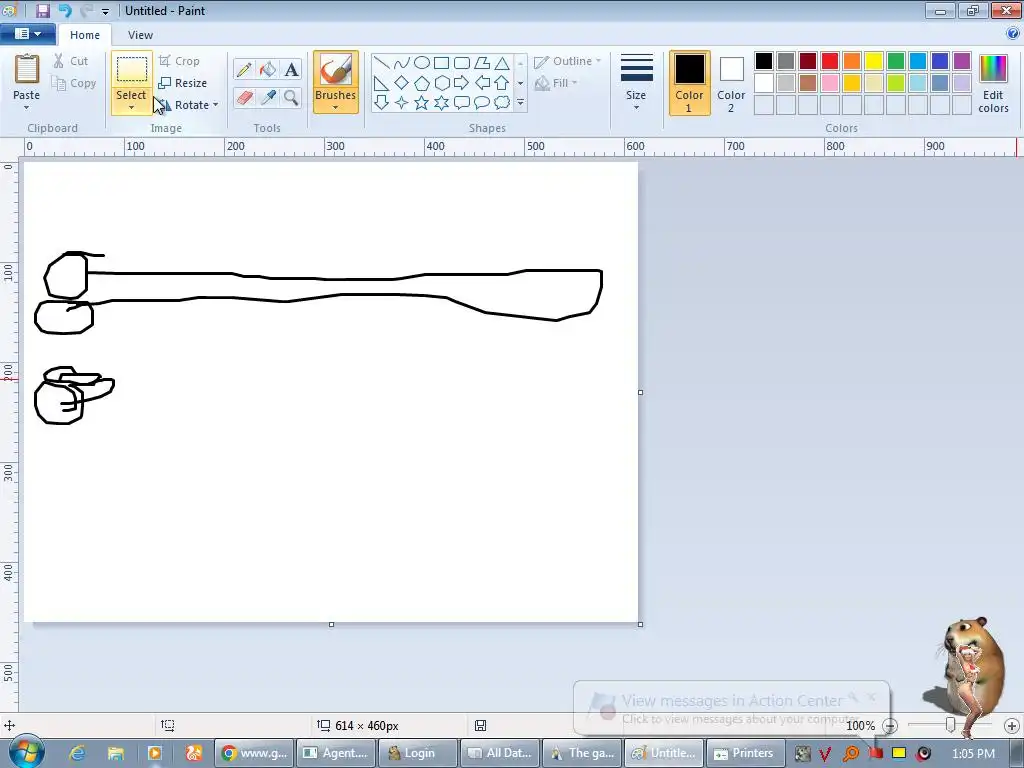Choose the Magnifier tool
Screen dimensions: 1024x768
pyautogui.click(x=291, y=98)
